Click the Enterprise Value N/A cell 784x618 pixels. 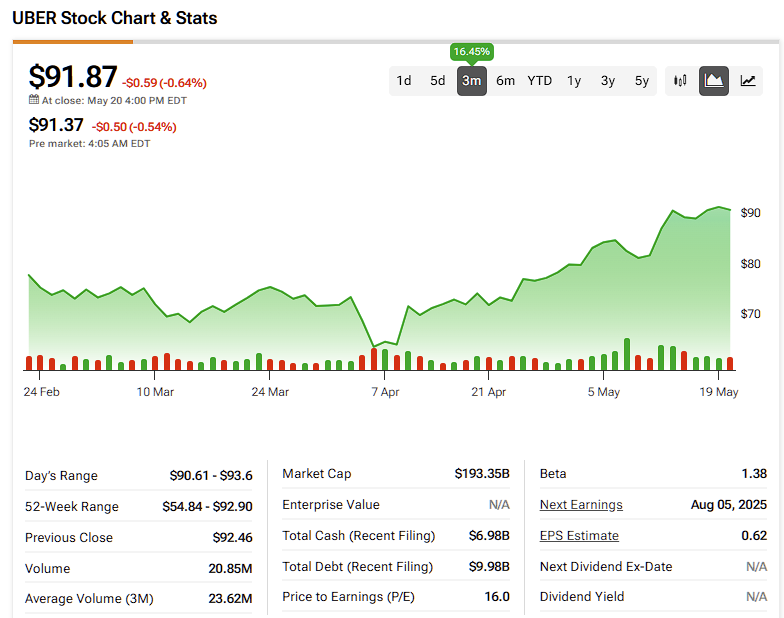click(x=499, y=504)
